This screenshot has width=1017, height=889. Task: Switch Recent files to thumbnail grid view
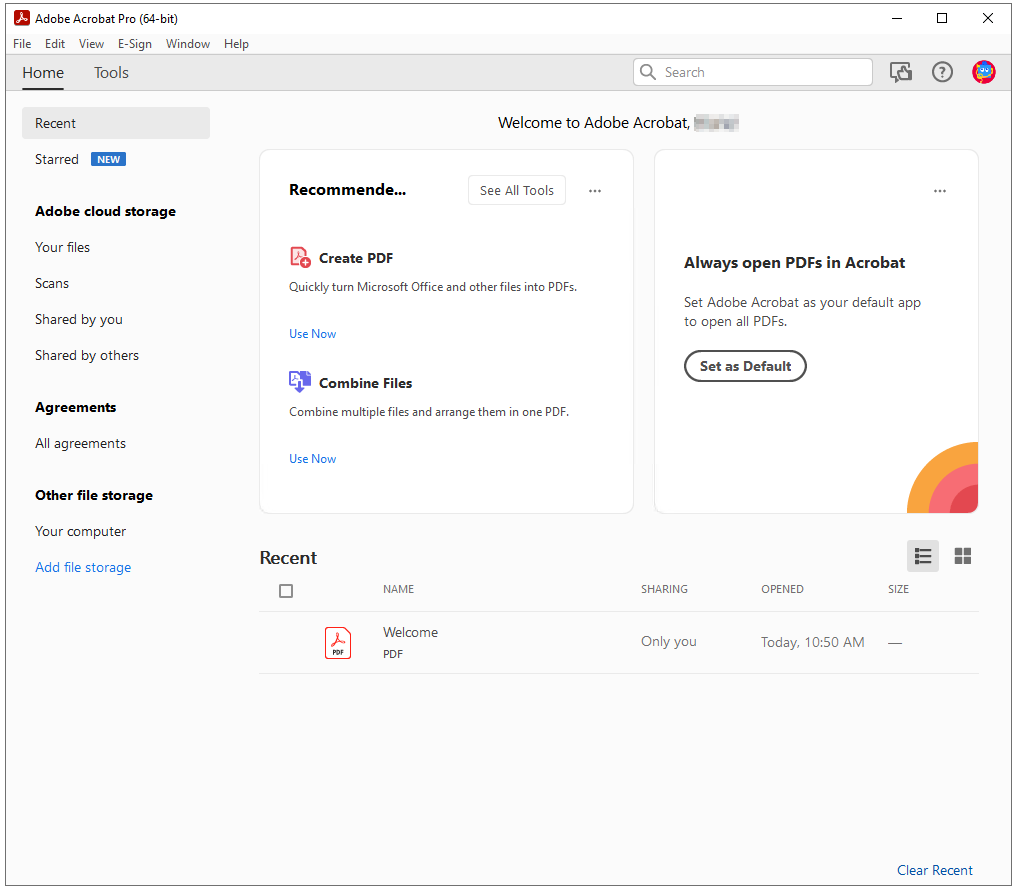(x=963, y=556)
